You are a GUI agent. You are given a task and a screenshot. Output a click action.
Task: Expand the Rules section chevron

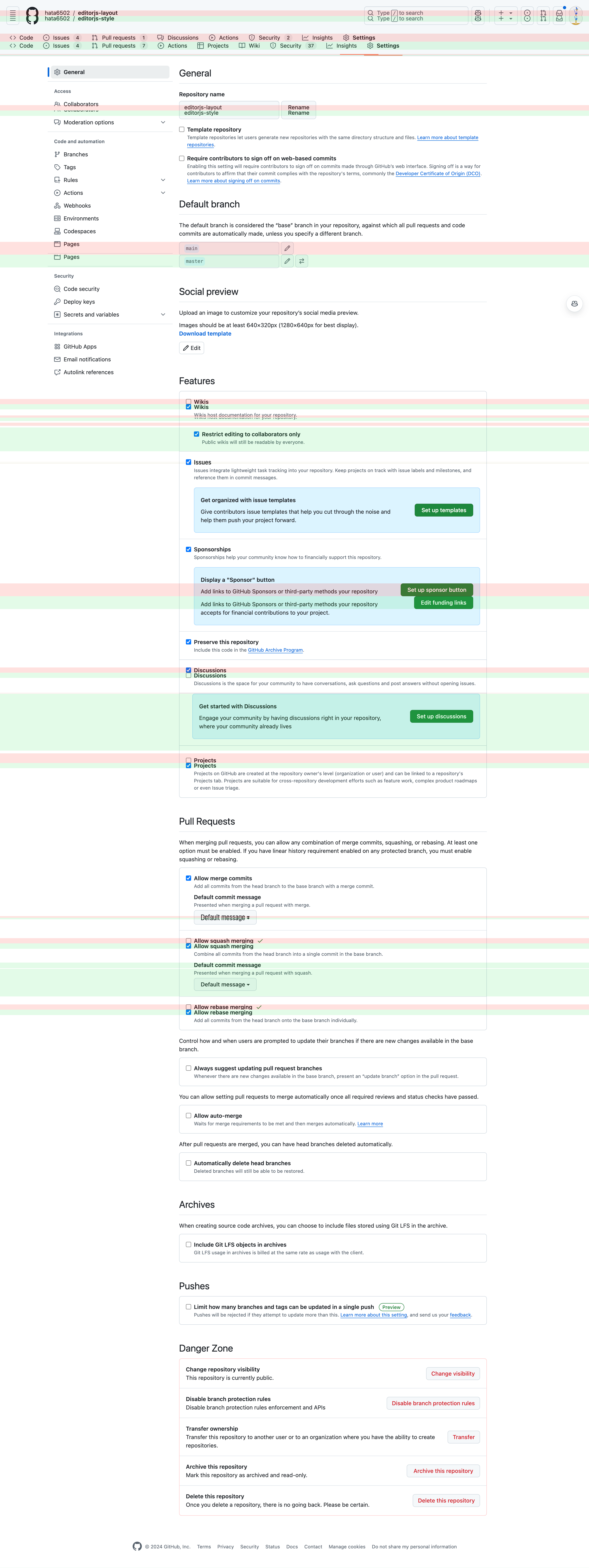click(x=163, y=180)
